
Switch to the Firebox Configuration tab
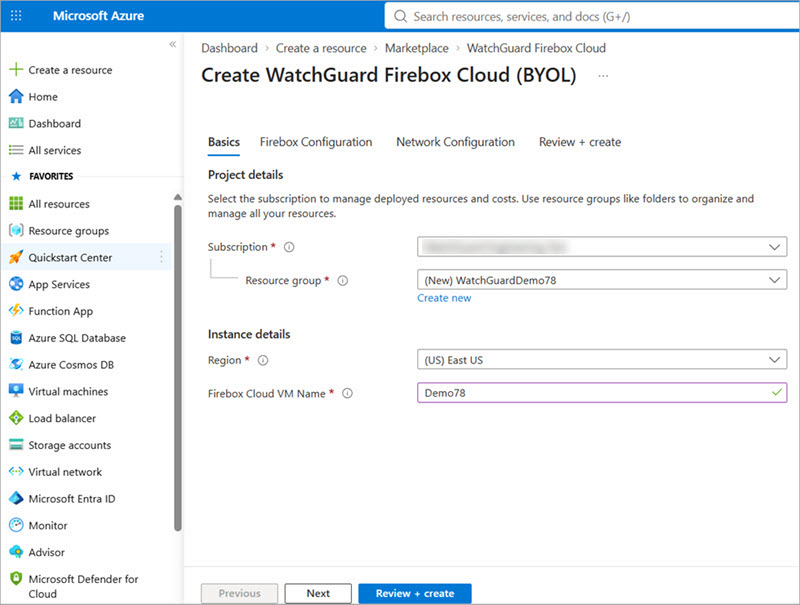[x=316, y=142]
